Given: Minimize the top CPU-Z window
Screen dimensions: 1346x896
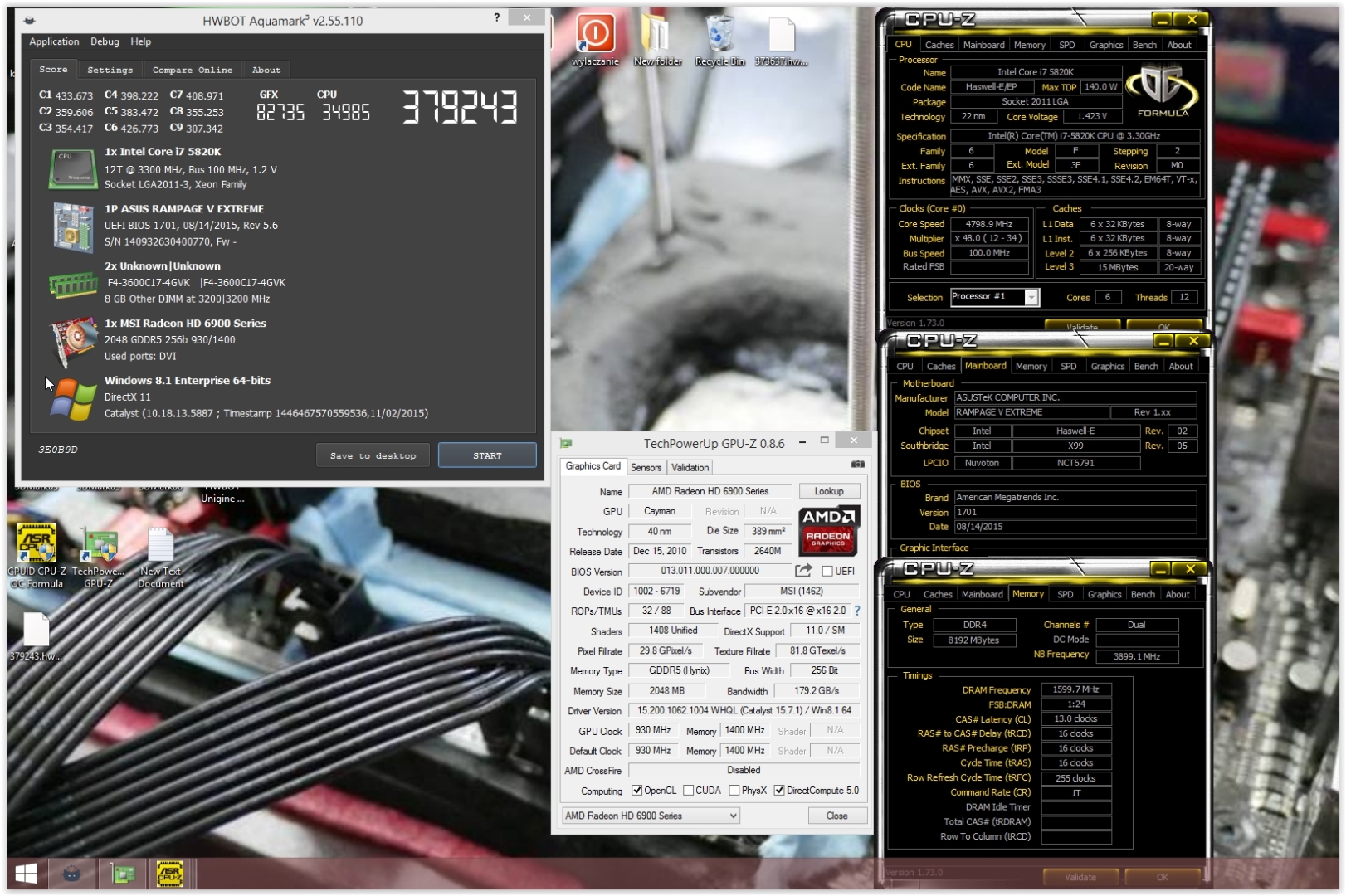Looking at the screenshot, I should coord(1163,19).
